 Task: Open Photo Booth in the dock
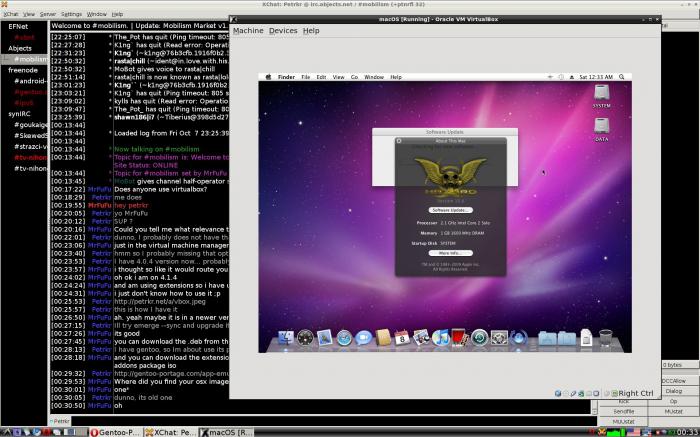click(459, 337)
